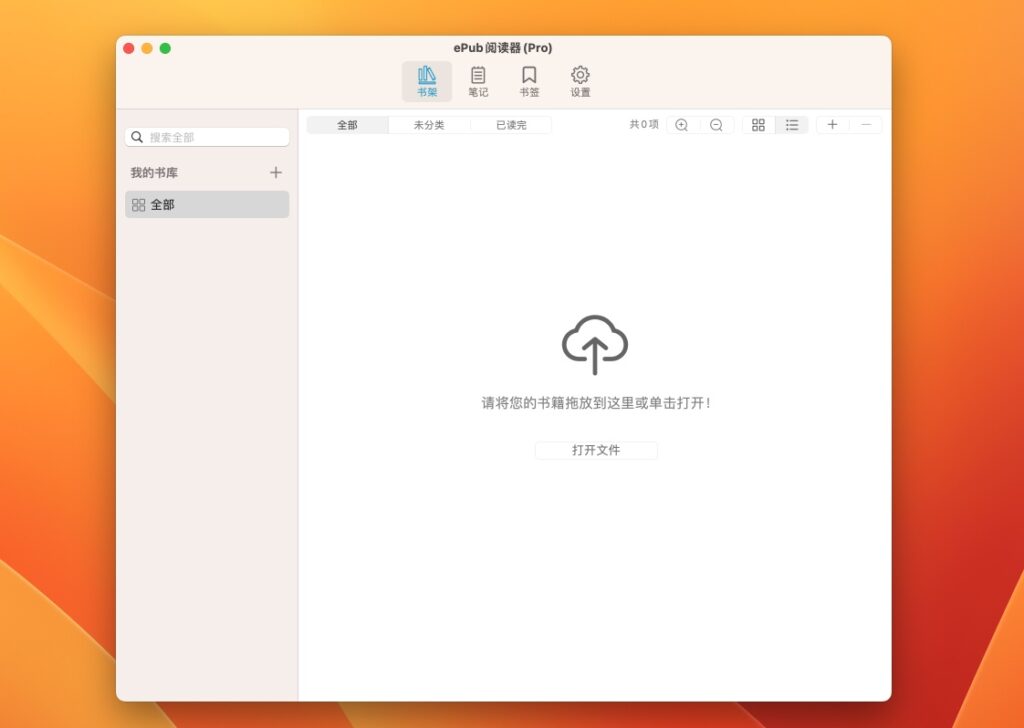Open the 笔记 (Notes) panel

(x=478, y=80)
